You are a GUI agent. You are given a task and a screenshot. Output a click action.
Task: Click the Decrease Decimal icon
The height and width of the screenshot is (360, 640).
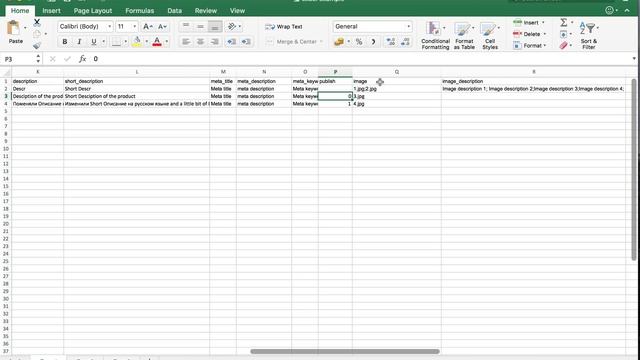pos(405,42)
